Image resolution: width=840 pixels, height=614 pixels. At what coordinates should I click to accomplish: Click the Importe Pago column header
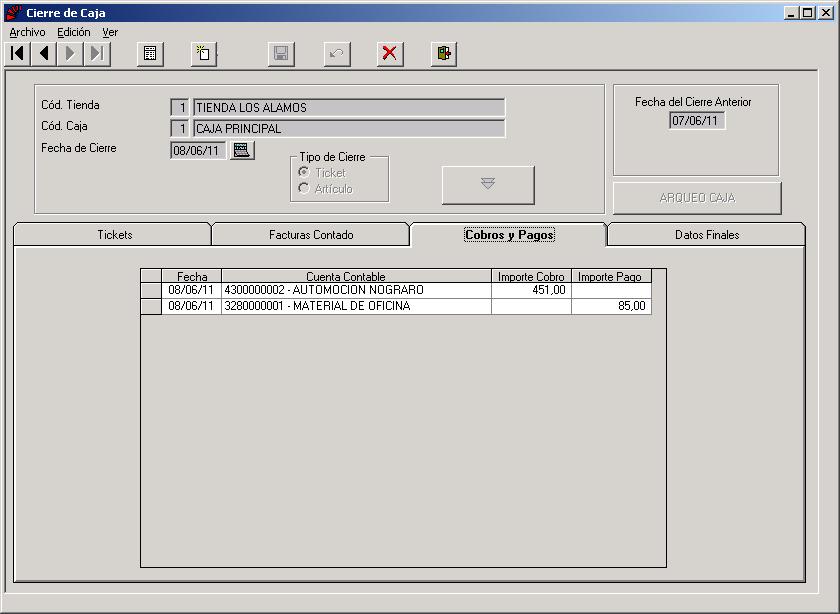point(611,276)
